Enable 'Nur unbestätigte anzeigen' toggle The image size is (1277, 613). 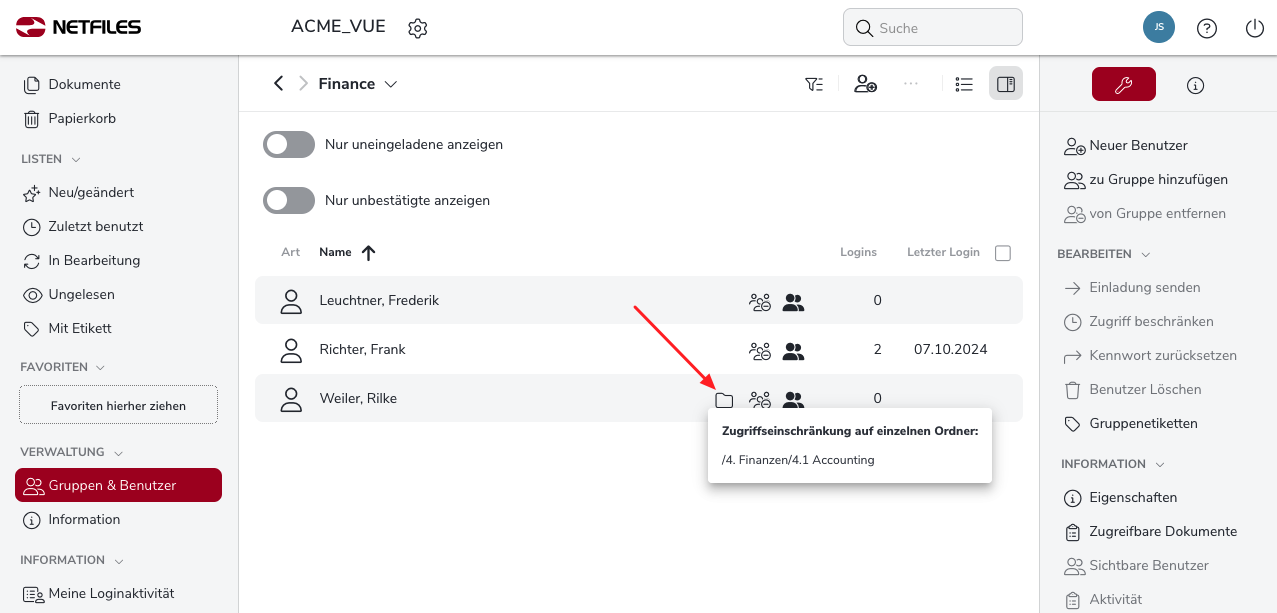289,201
